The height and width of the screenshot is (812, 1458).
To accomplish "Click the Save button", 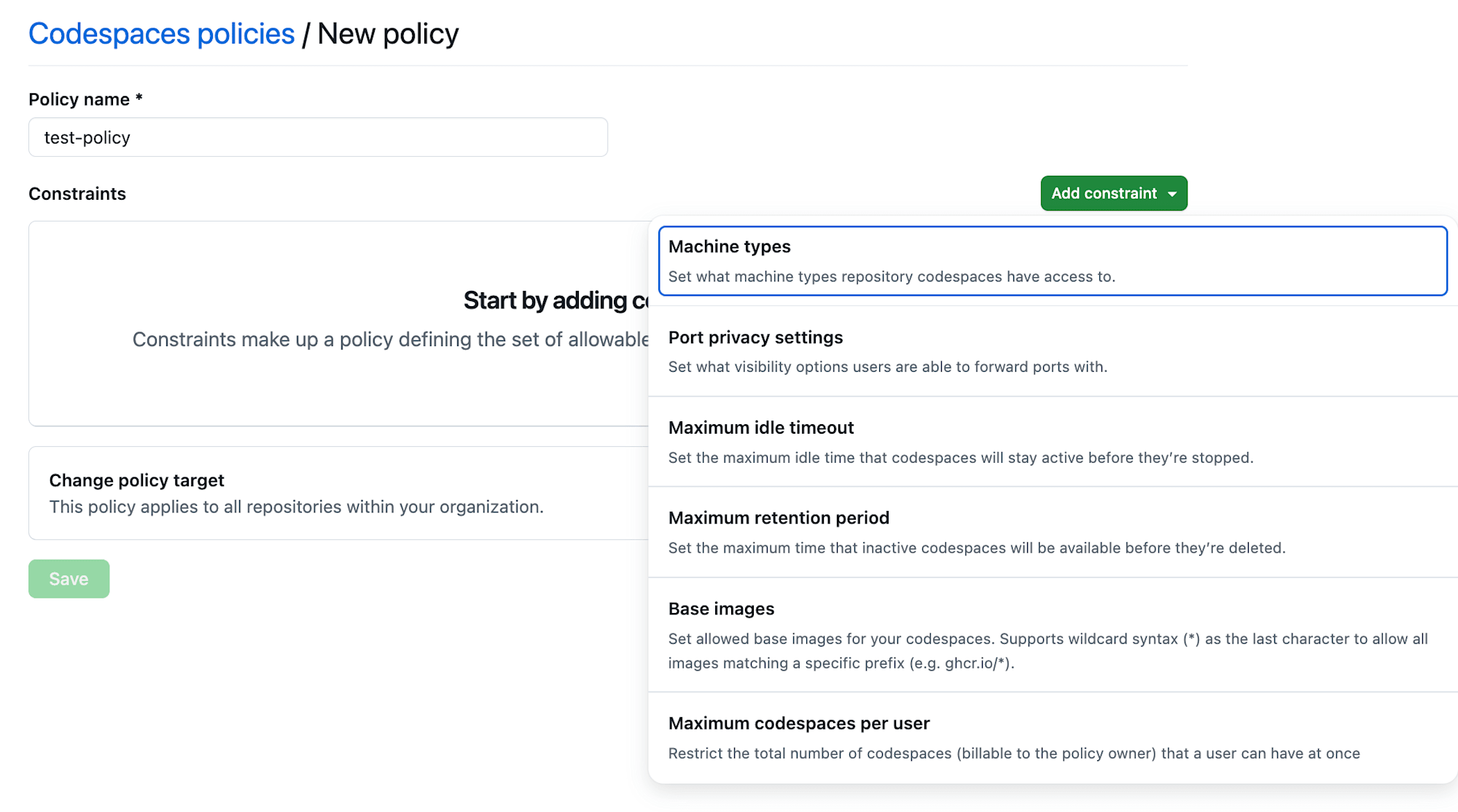I will 69,579.
